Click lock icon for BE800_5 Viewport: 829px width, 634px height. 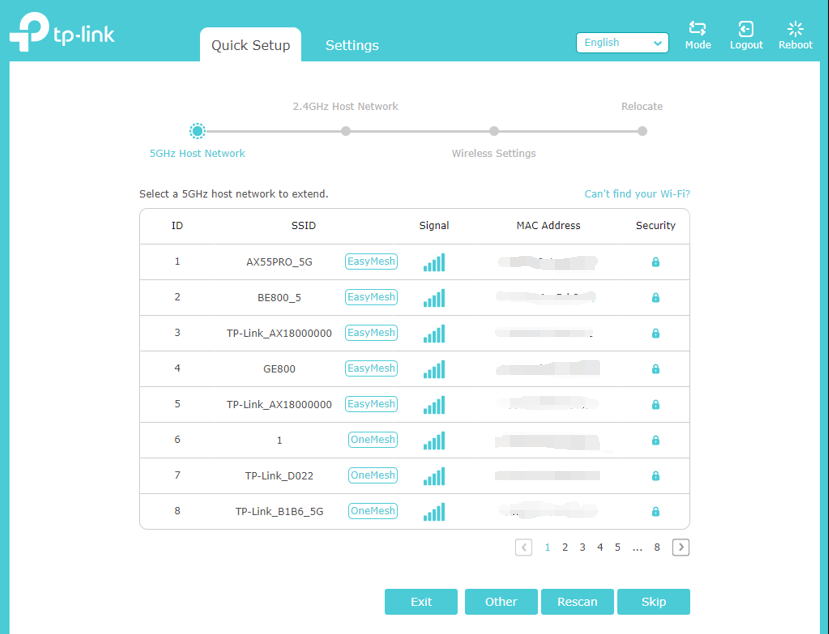coord(655,298)
